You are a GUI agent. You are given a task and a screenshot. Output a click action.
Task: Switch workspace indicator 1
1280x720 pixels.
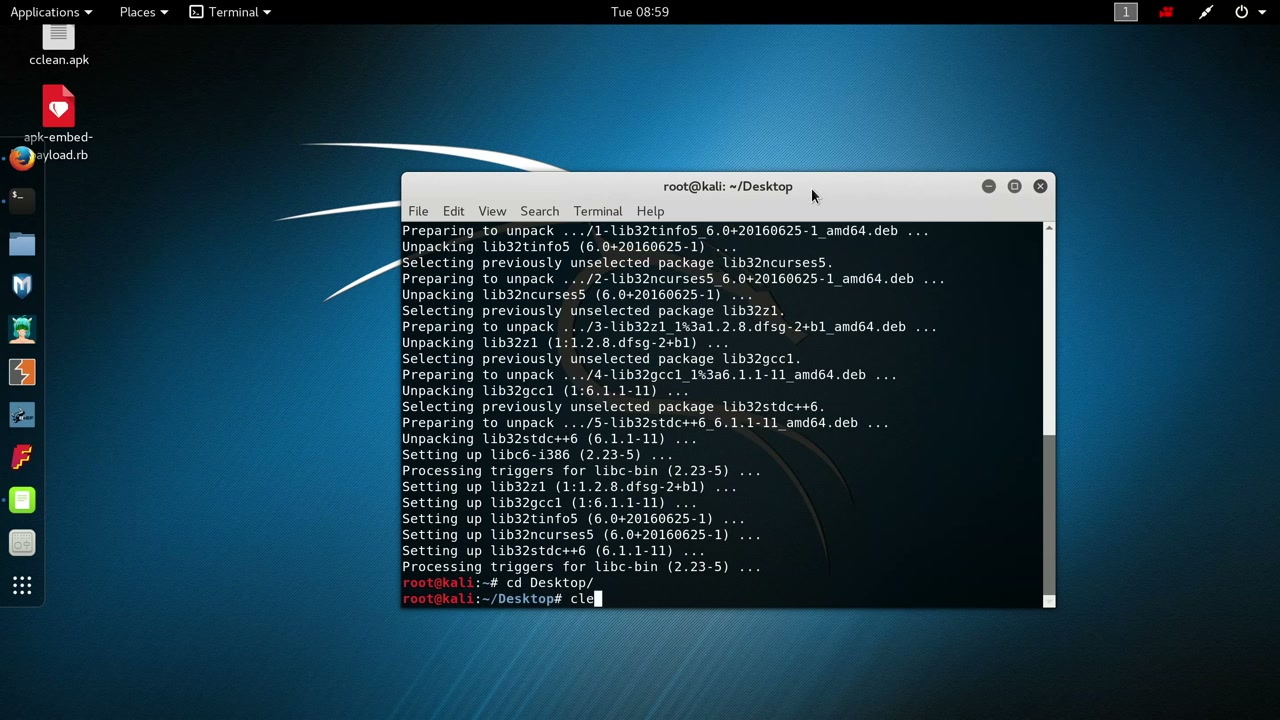(x=1126, y=12)
